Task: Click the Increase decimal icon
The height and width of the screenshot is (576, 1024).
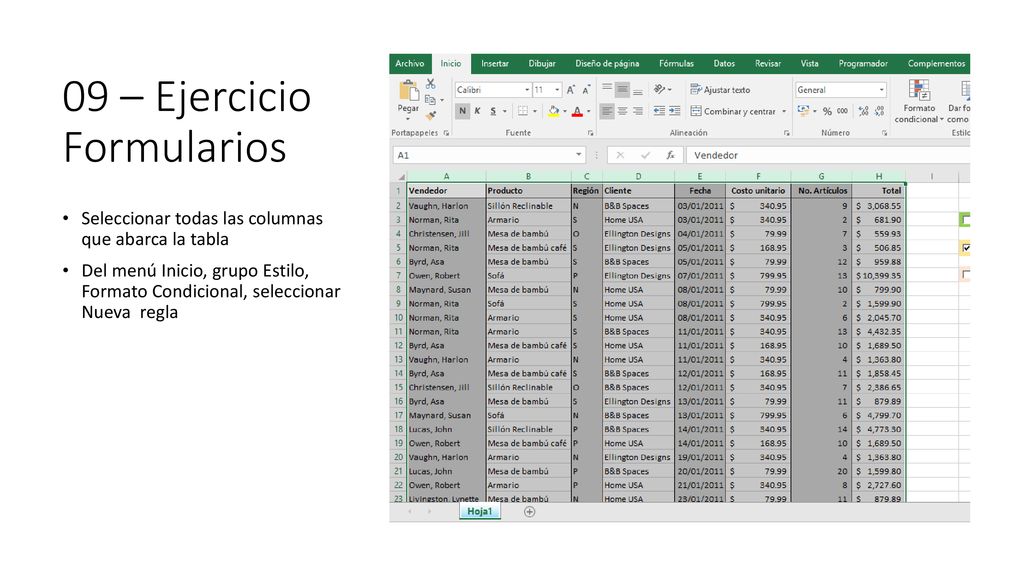Action: click(863, 112)
